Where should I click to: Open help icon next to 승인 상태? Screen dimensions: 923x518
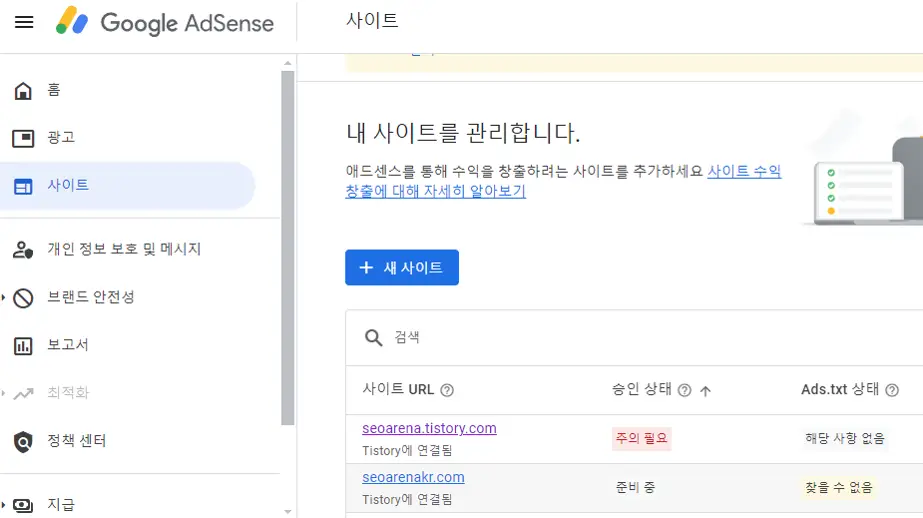coord(684,390)
